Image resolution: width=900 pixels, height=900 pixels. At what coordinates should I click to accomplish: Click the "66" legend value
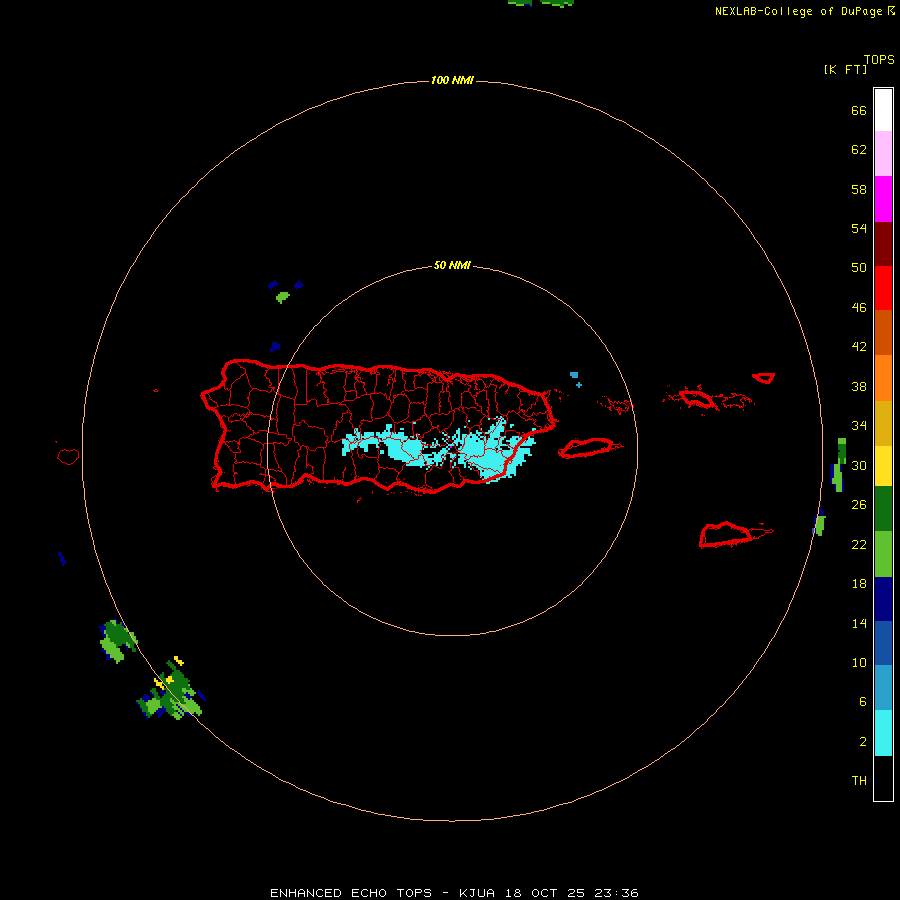(859, 110)
